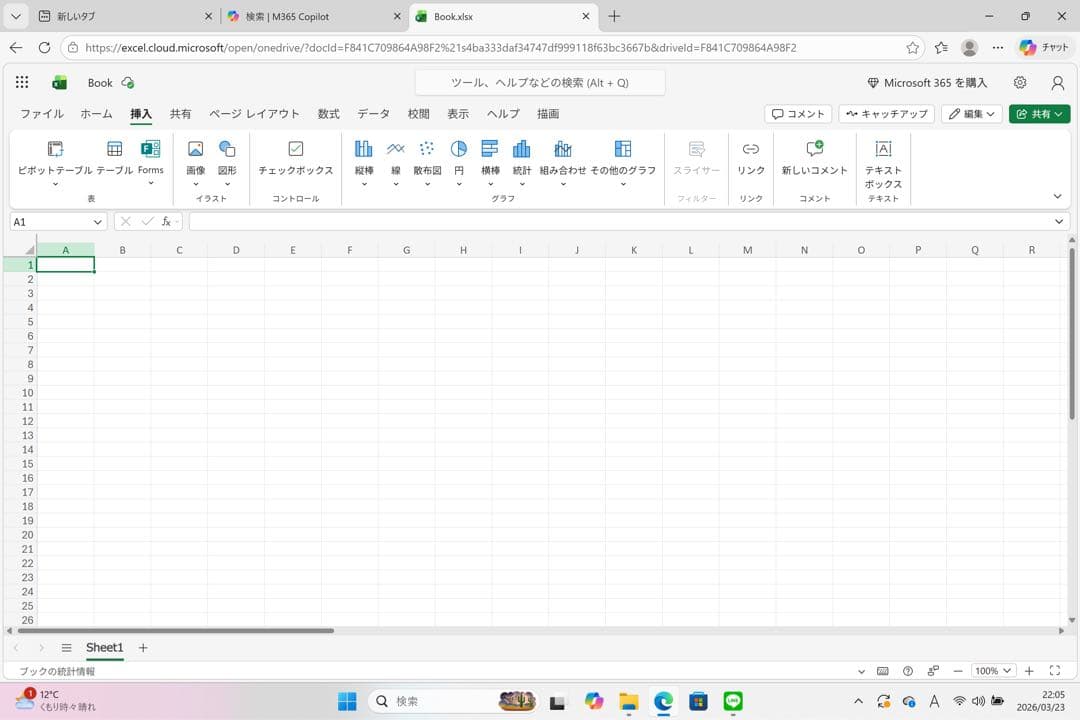Insert a scatter chart (散布図)

(x=427, y=156)
